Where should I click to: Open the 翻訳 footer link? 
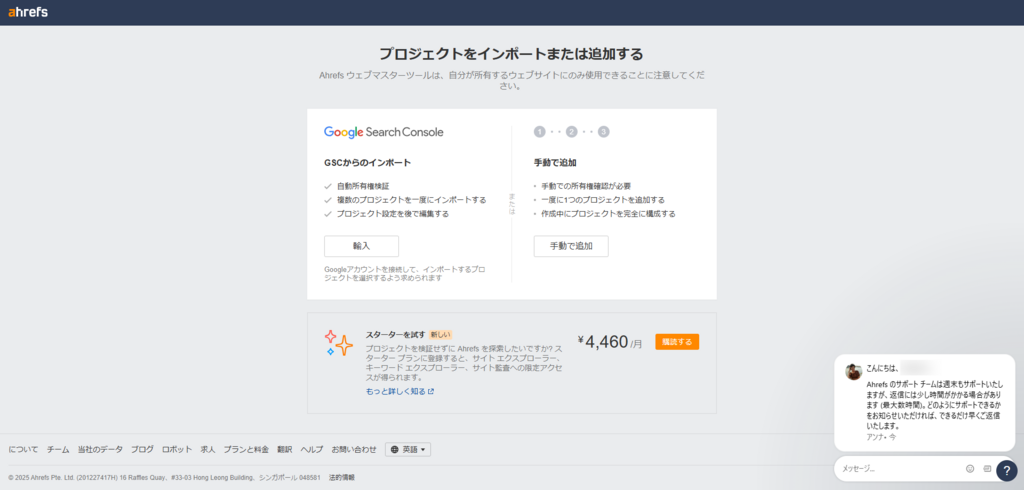(284, 449)
